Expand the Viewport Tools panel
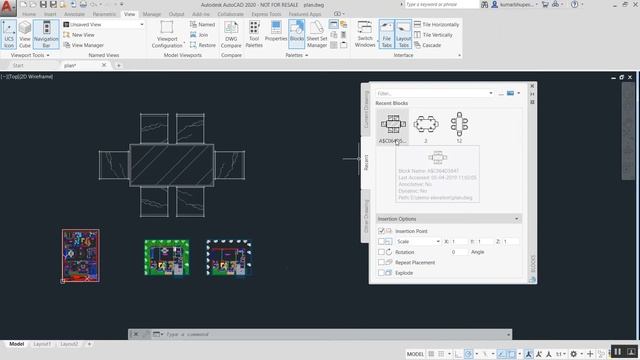 pyautogui.click(x=30, y=55)
